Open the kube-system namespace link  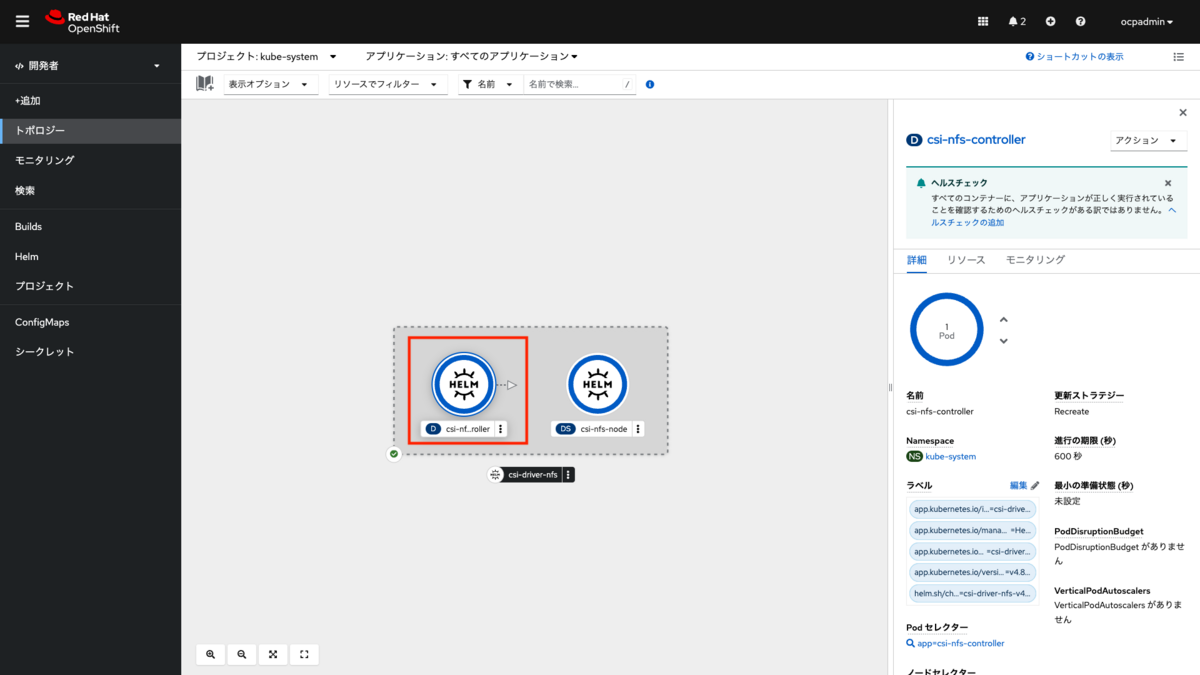pyautogui.click(x=950, y=456)
